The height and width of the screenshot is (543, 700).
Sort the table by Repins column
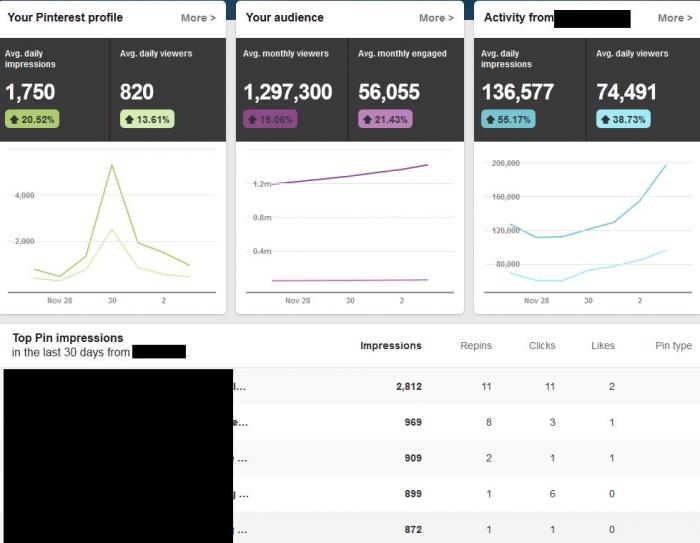click(476, 346)
